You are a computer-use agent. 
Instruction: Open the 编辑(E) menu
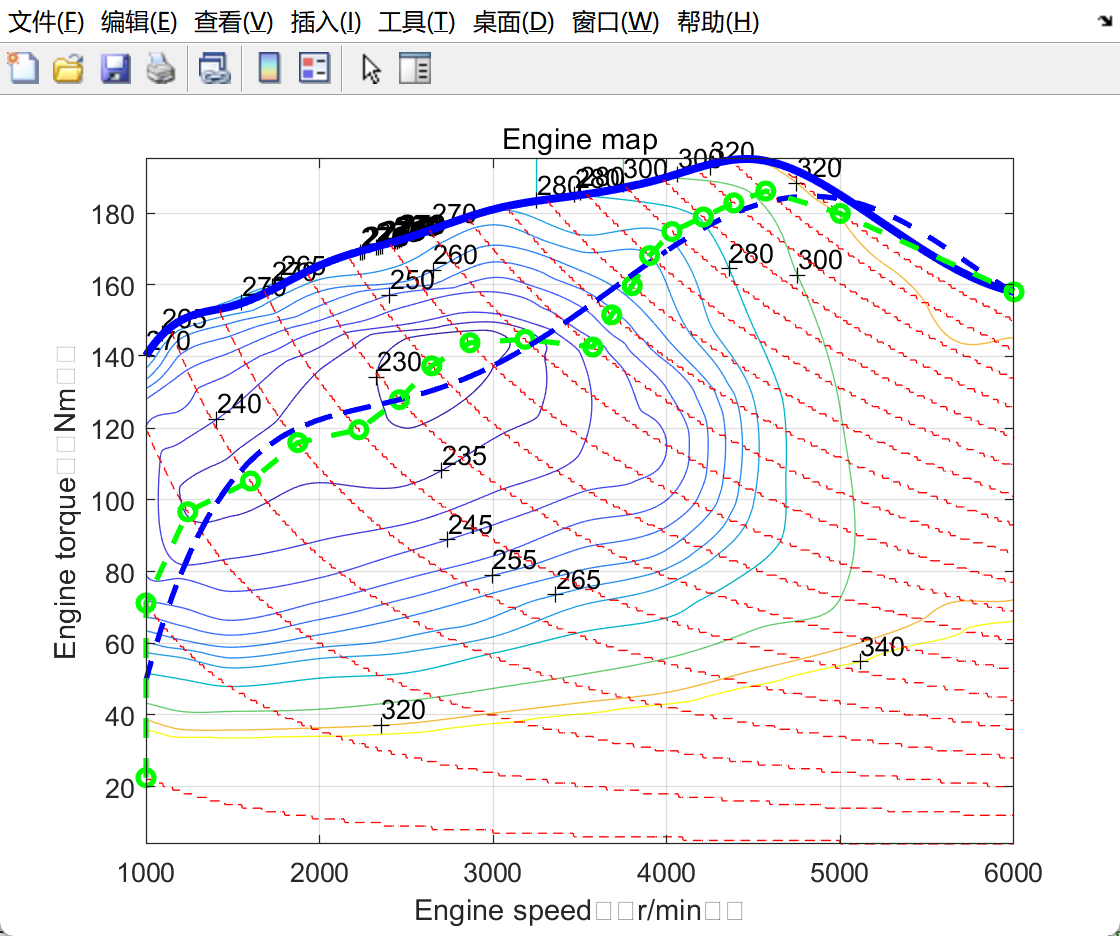139,22
